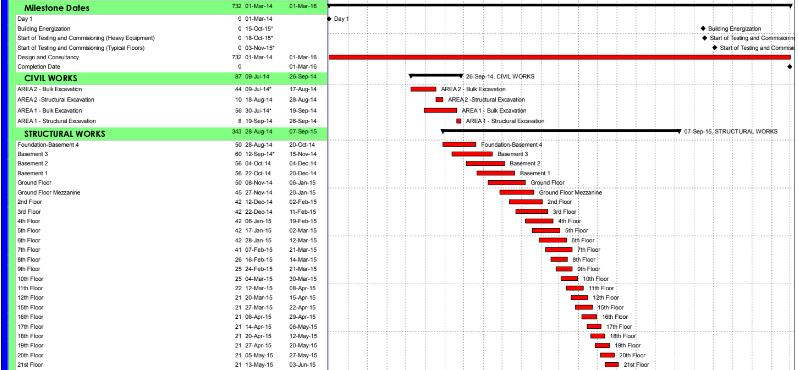Click finish date 07-Sep-15 of STRUCTURAL WORKS
This screenshot has width=798, height=370.
(303, 131)
